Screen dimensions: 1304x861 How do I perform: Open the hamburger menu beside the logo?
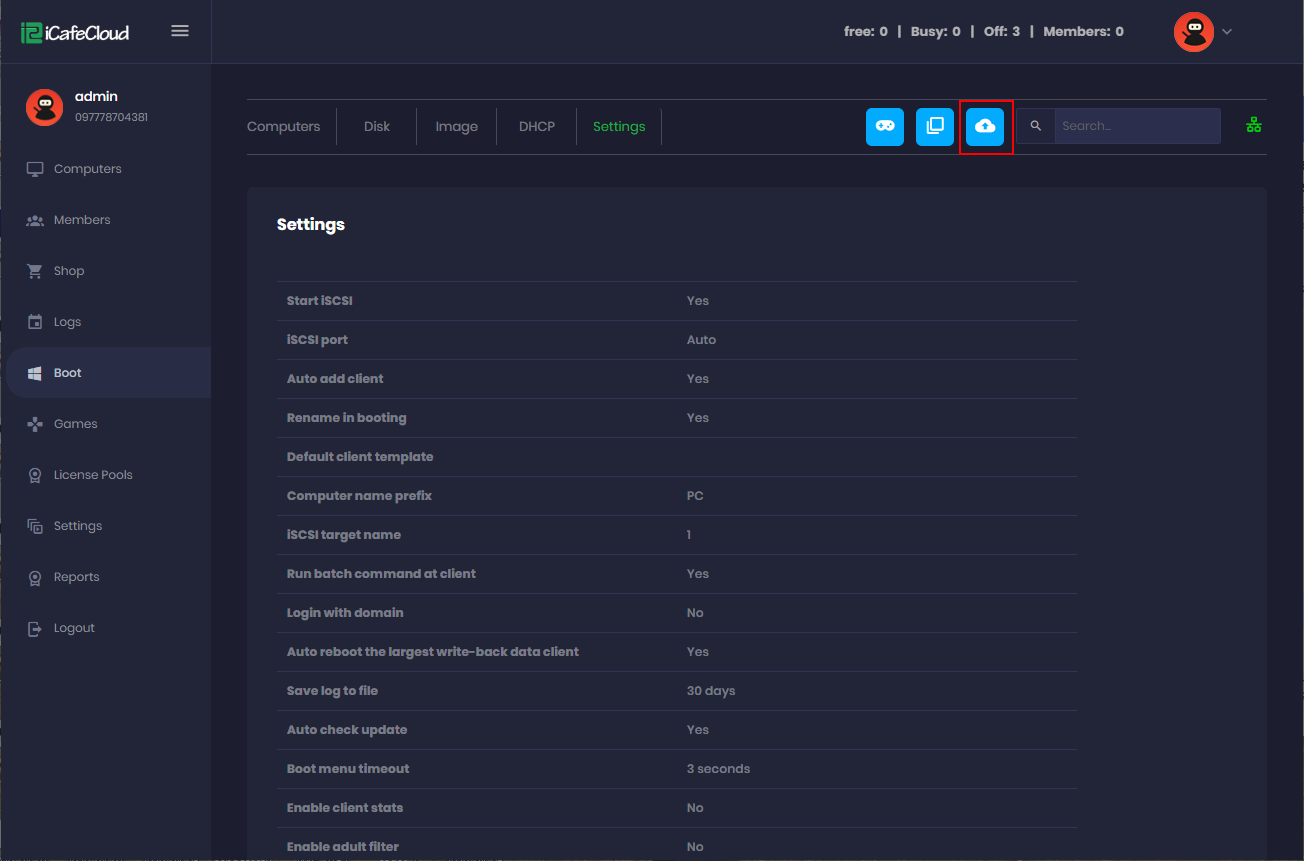pos(180,30)
